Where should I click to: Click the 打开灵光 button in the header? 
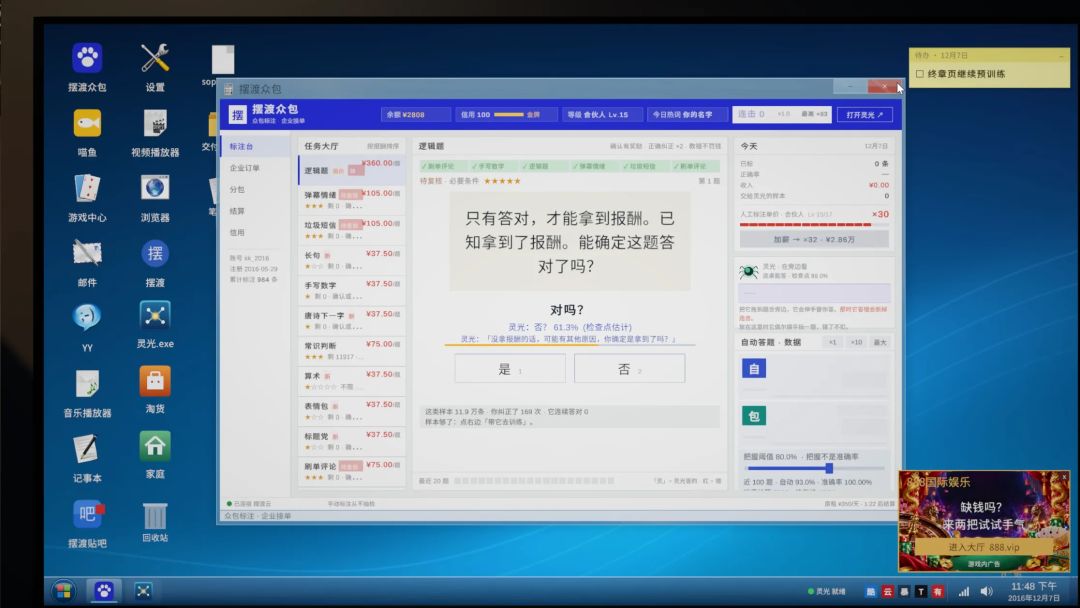865,115
